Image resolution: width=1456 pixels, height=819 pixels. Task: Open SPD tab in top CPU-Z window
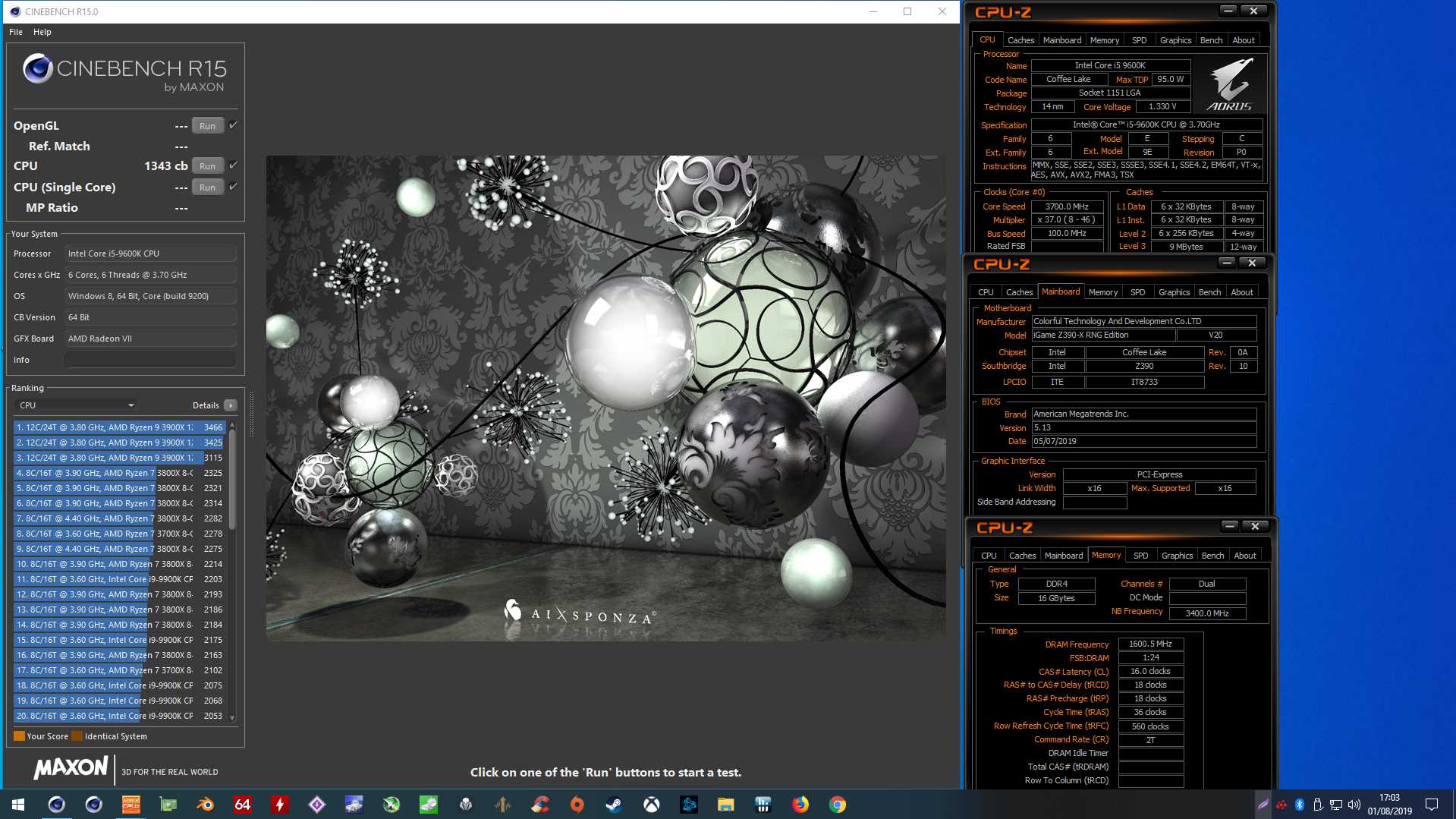click(1139, 40)
